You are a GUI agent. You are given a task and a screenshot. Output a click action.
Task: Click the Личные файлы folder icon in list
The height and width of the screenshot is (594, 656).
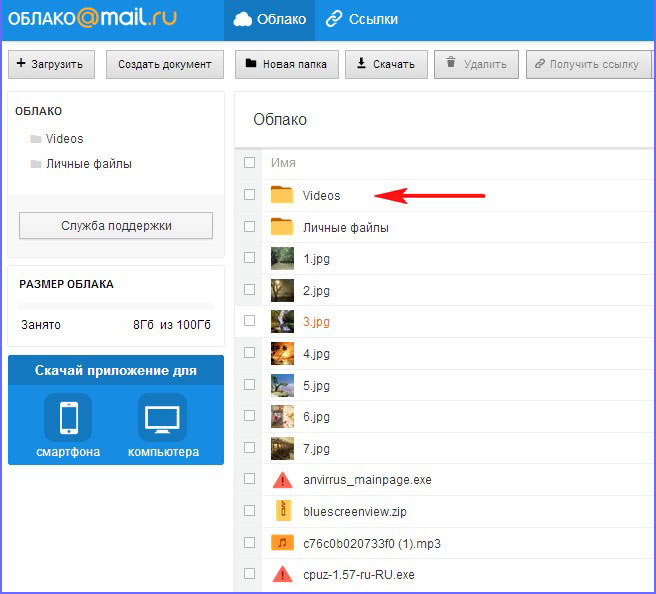282,226
